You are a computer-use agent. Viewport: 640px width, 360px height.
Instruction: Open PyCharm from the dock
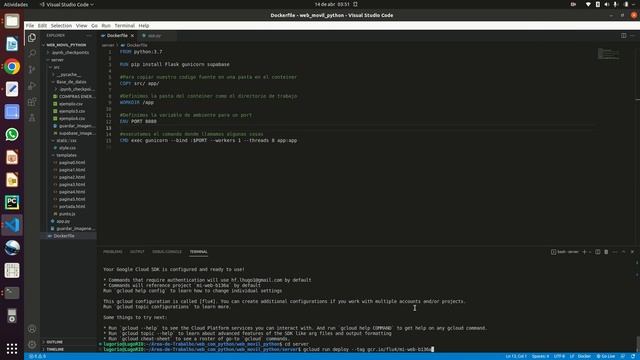pyautogui.click(x=12, y=202)
